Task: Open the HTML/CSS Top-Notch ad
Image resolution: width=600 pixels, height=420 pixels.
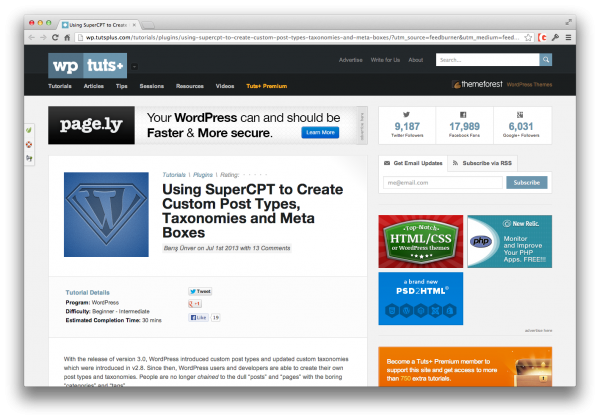Action: (x=421, y=241)
